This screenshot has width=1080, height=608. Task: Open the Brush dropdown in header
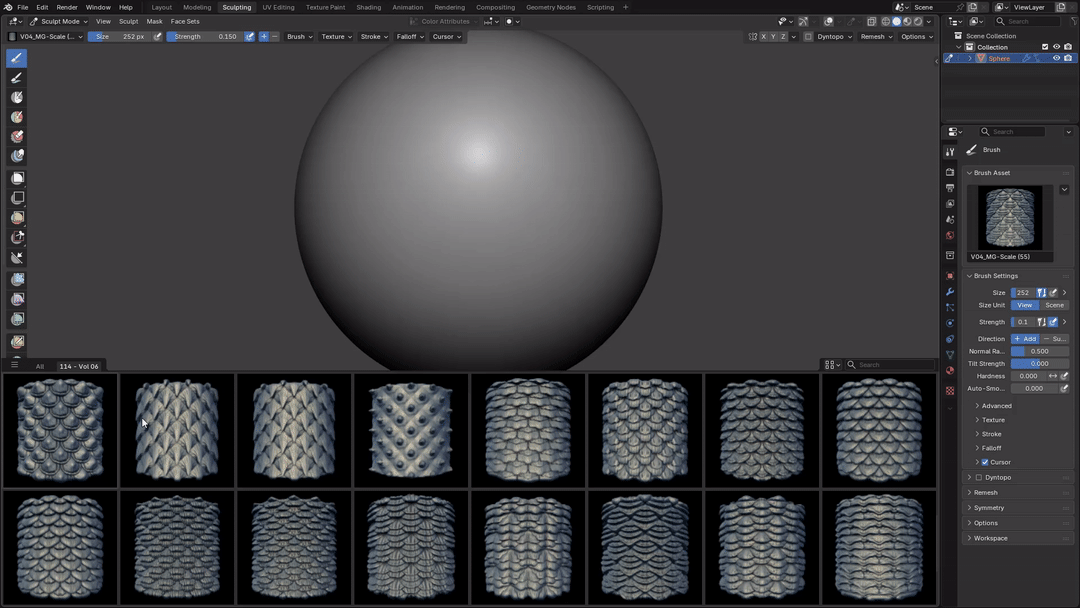click(300, 36)
